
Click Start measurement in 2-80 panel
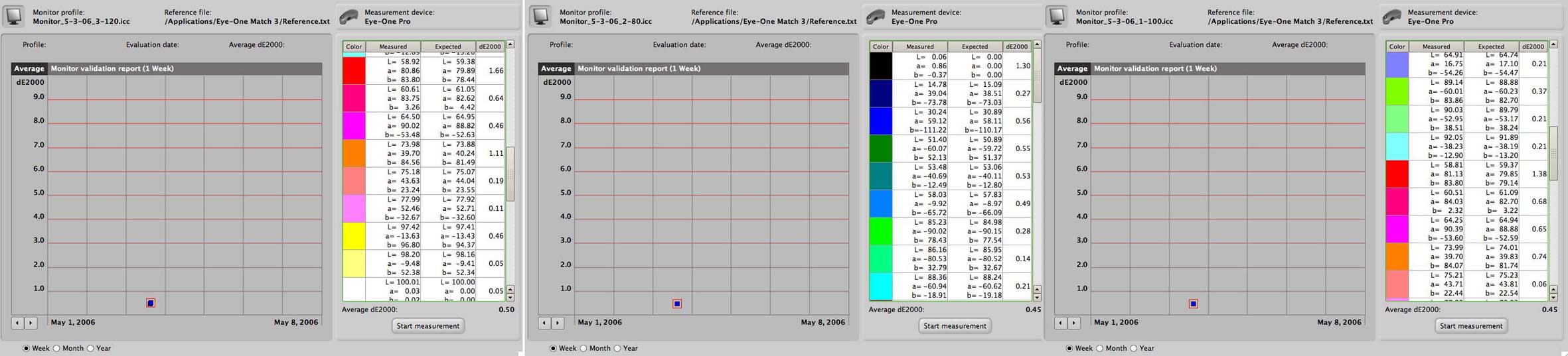click(955, 326)
